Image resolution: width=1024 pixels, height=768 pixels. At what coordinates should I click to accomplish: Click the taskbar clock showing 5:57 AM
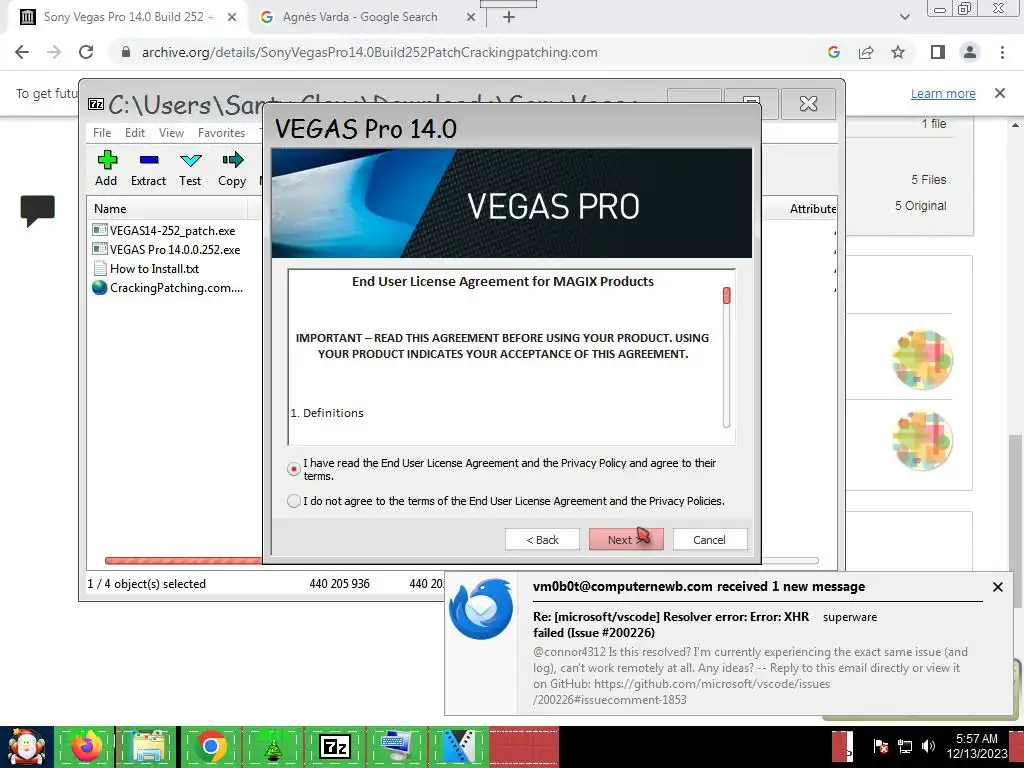[976, 746]
